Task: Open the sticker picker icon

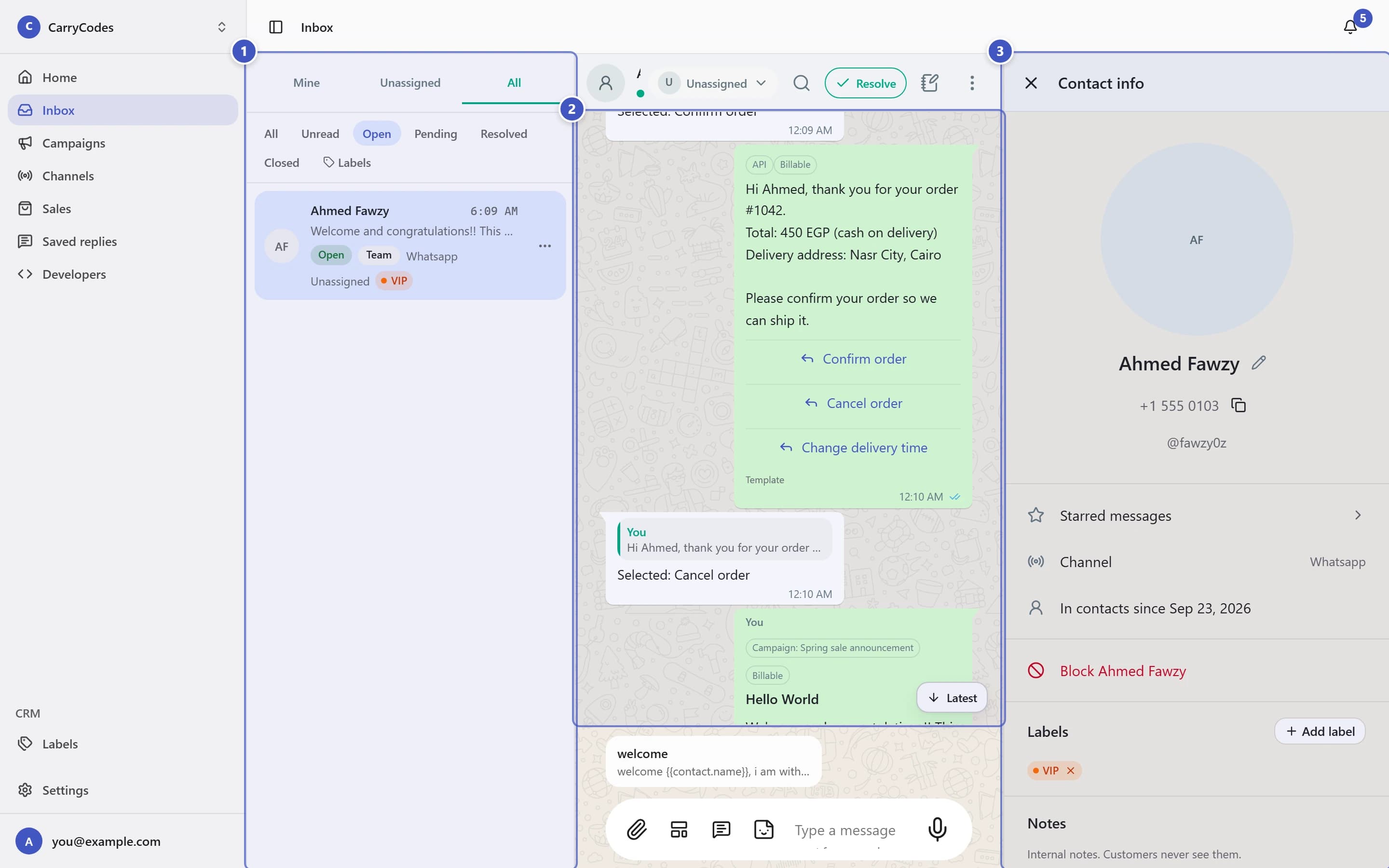Action: point(763,829)
